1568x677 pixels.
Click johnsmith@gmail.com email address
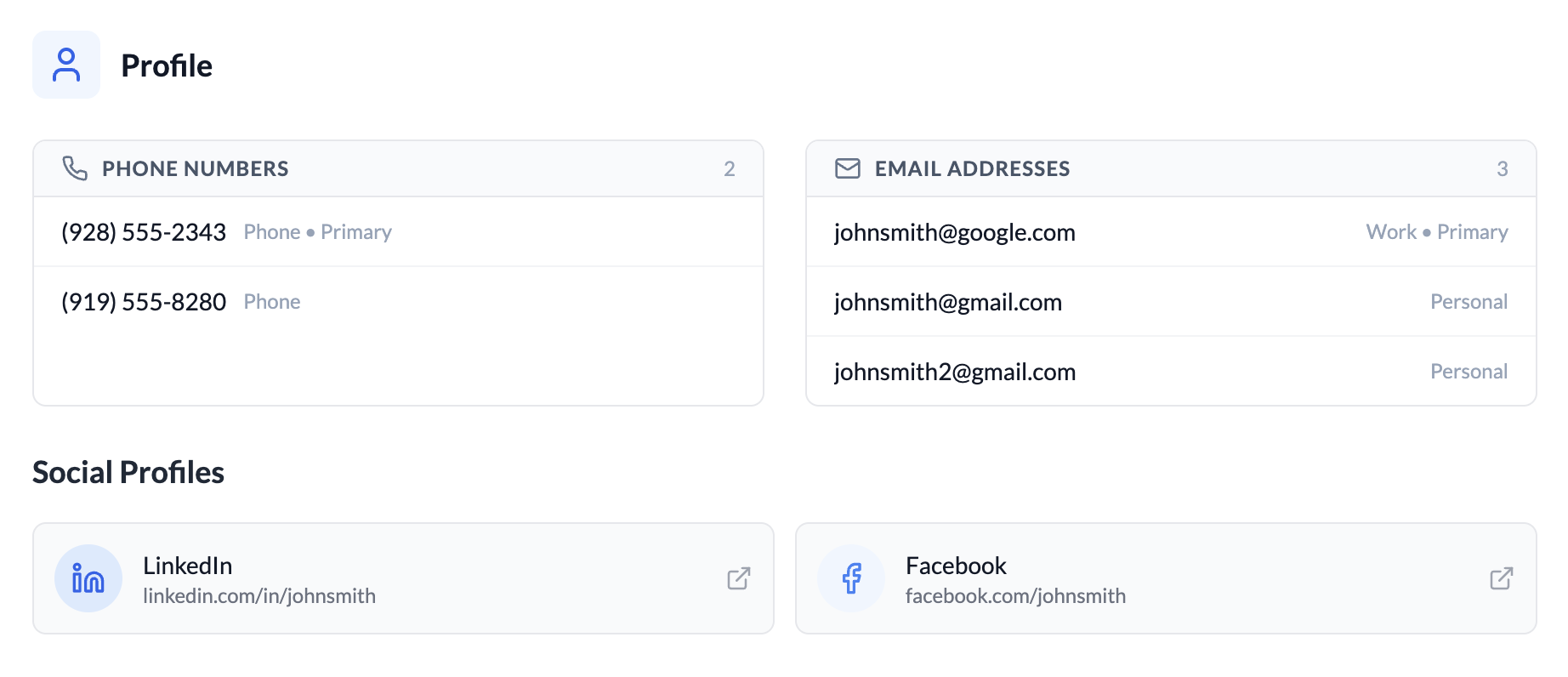(947, 302)
